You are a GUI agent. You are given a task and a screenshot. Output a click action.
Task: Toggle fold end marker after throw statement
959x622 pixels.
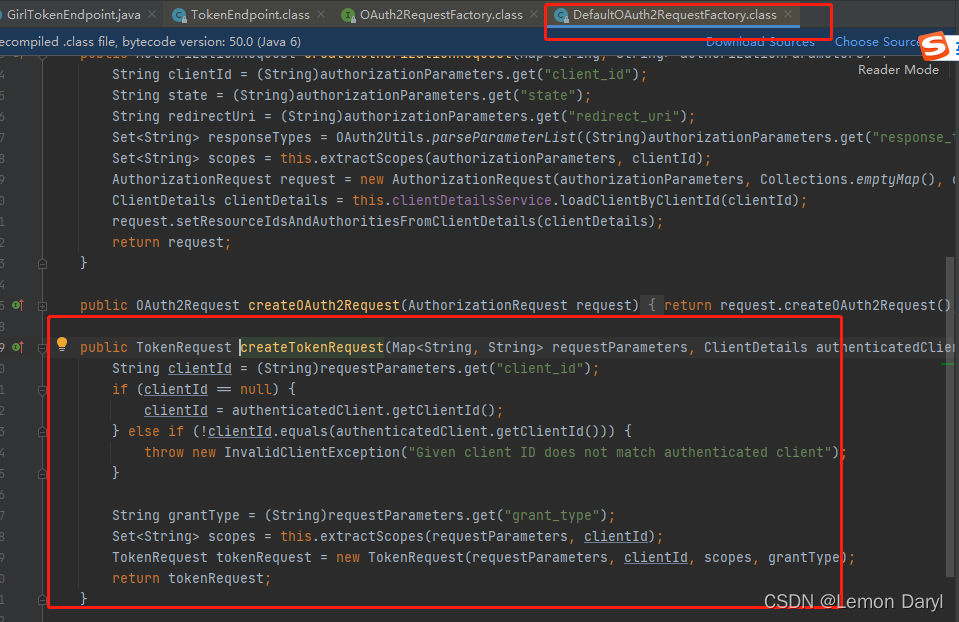42,473
